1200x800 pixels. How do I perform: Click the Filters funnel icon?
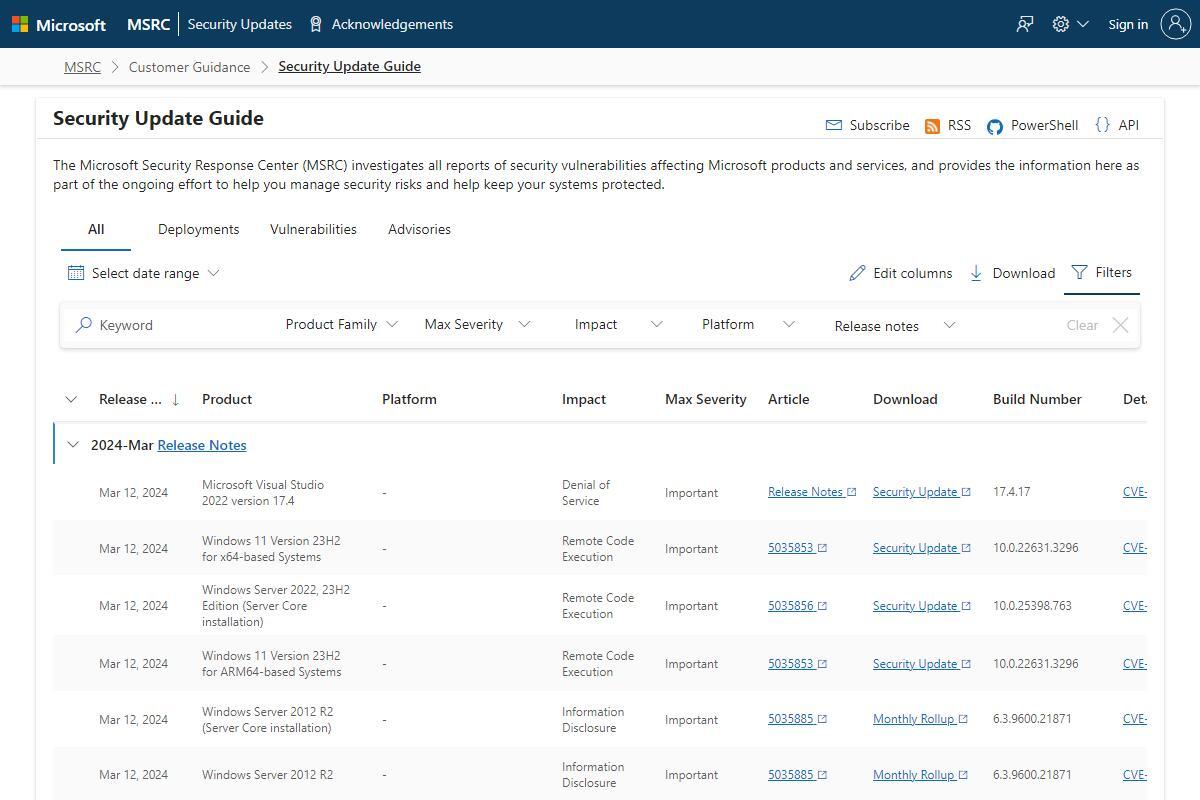coord(1079,272)
